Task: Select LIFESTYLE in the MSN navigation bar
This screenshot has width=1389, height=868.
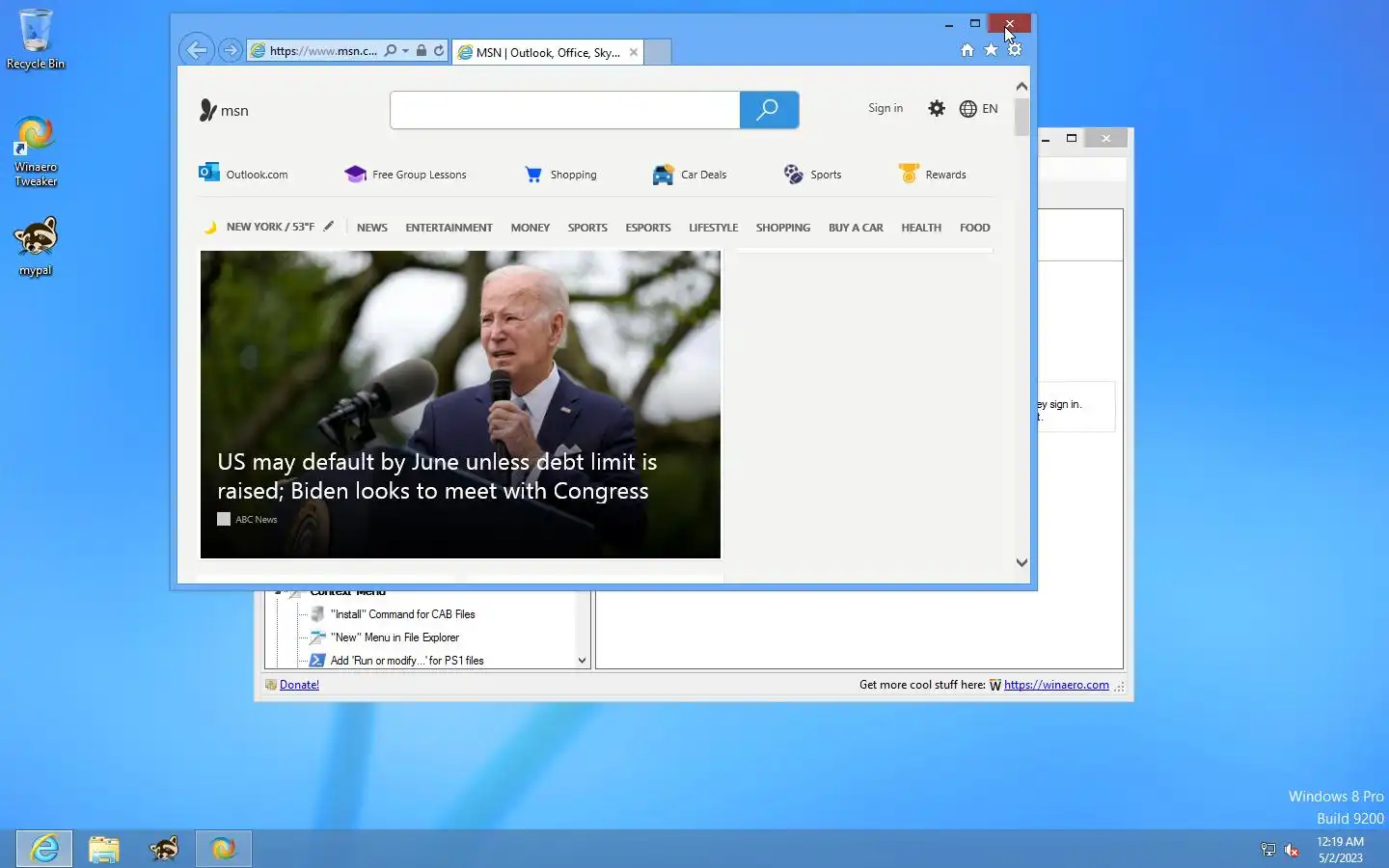Action: [714, 228]
